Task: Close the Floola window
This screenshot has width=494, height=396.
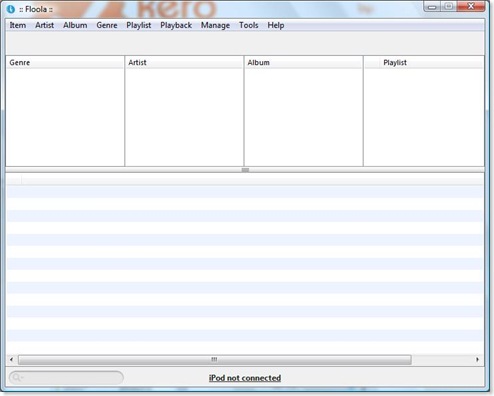Action: (471, 6)
